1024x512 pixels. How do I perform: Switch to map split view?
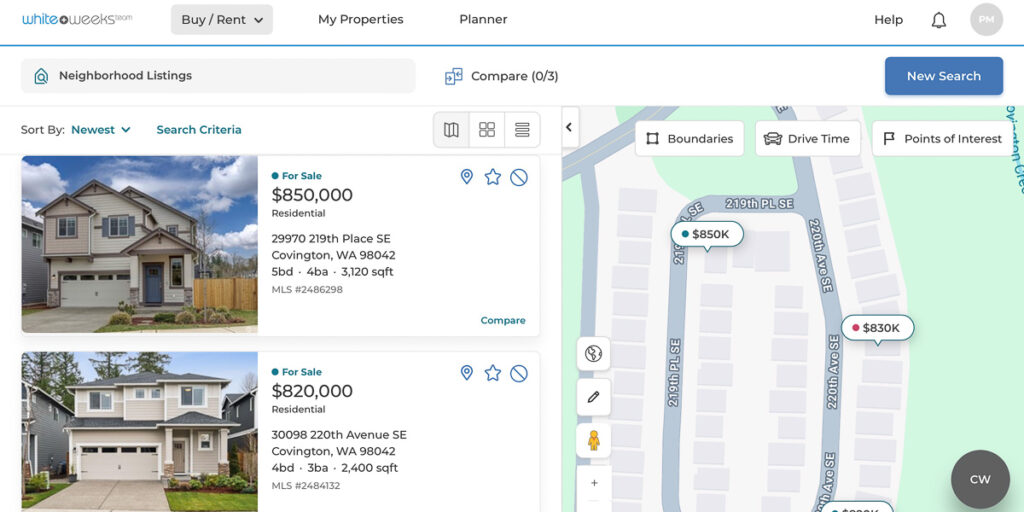pos(451,130)
